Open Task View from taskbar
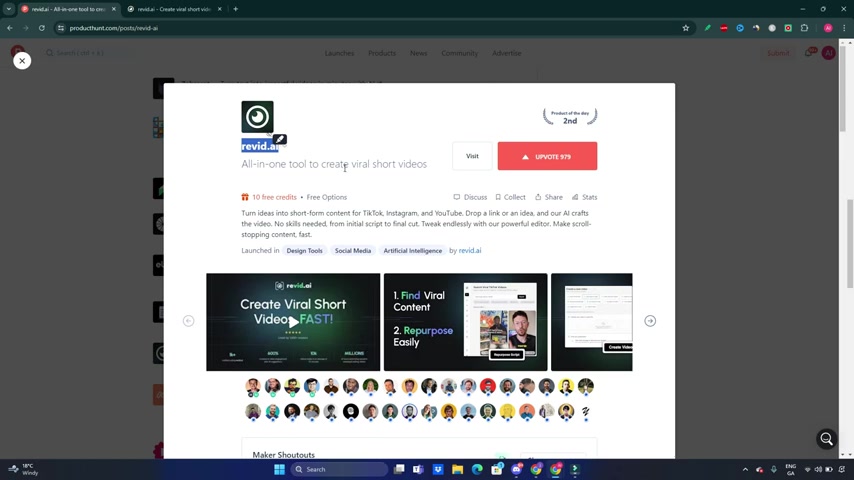854x480 pixels. coord(399,469)
